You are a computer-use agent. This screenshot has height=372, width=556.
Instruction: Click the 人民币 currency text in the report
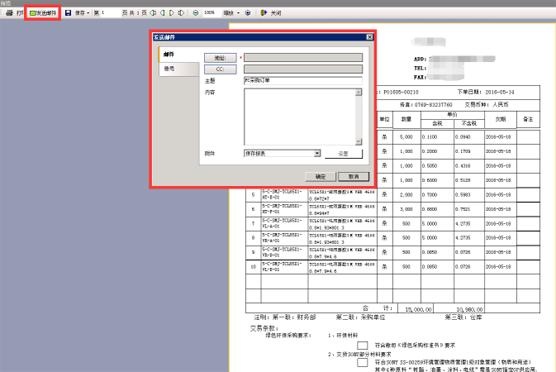click(x=500, y=105)
